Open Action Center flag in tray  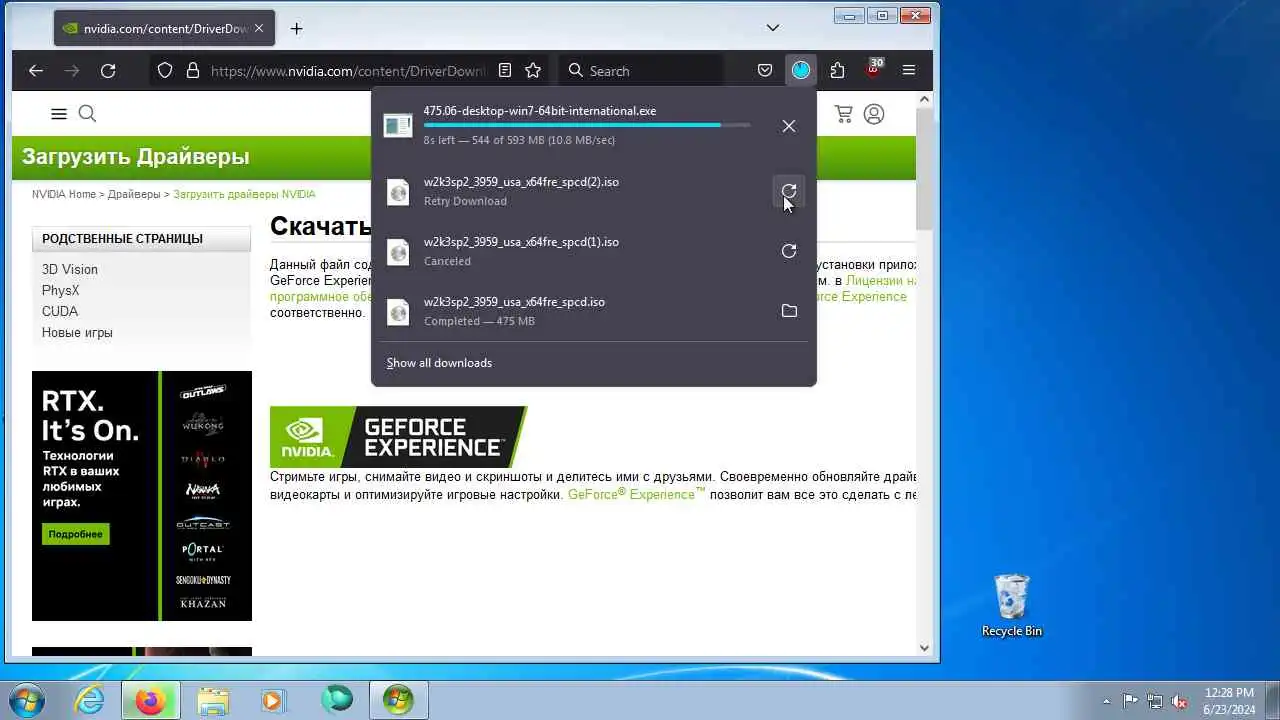(x=1131, y=701)
